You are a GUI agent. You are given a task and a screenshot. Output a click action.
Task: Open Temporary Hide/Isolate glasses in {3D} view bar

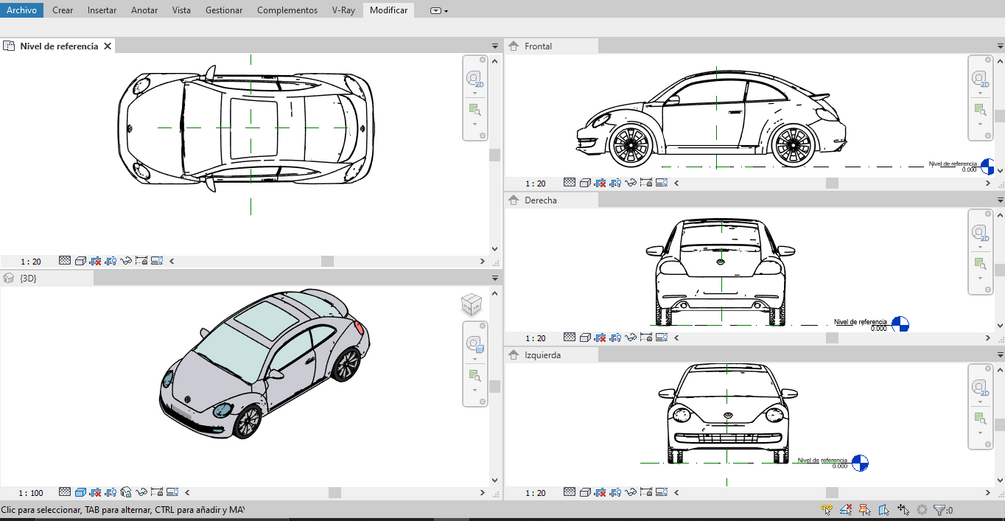[x=141, y=492]
